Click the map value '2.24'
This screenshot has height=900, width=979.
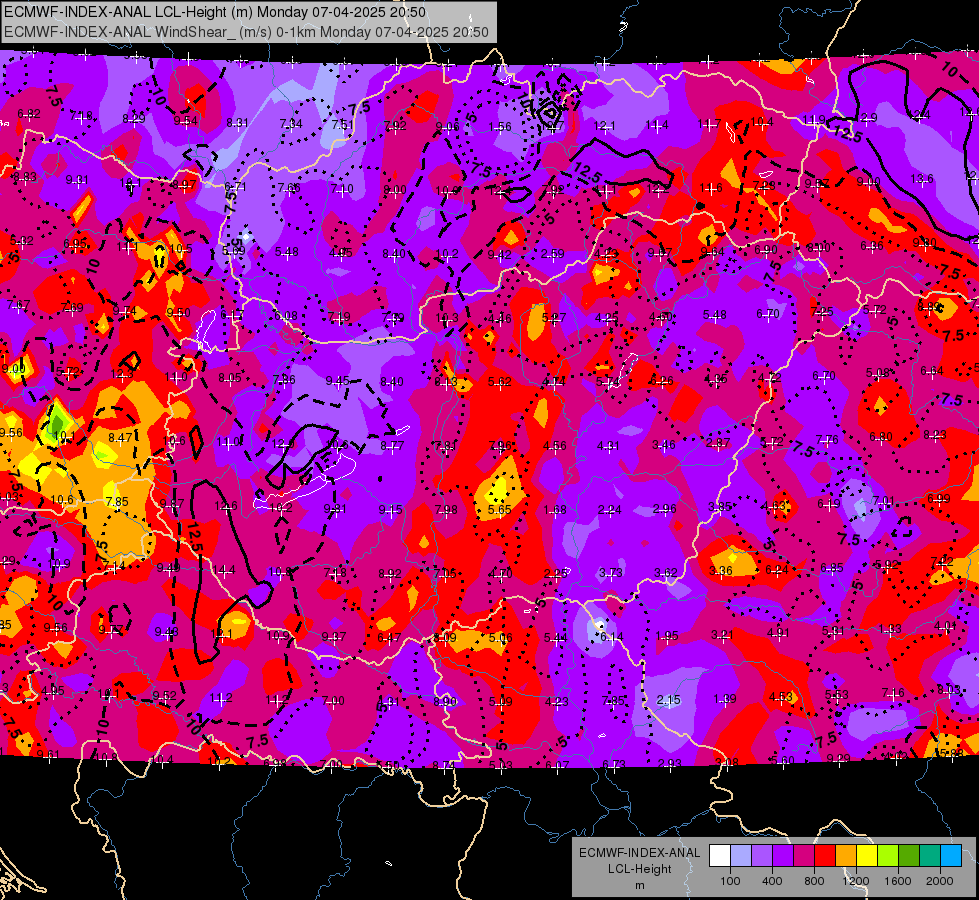609,510
